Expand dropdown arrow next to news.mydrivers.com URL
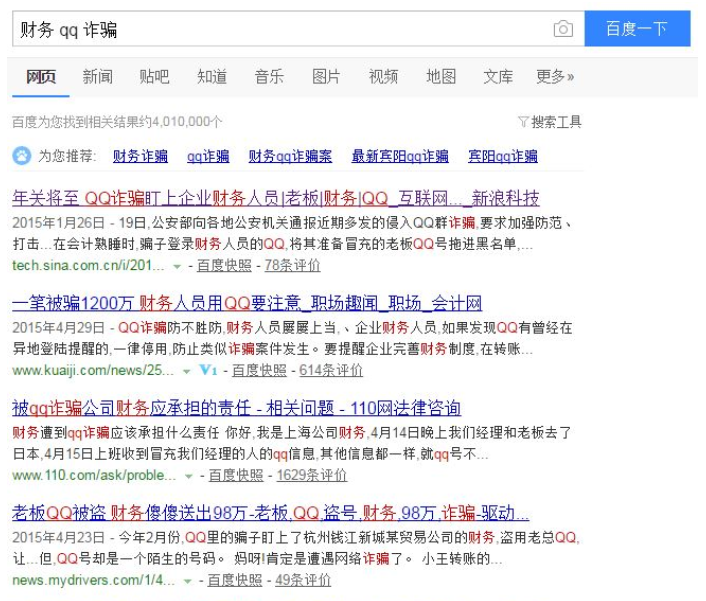706x601 pixels. (188, 581)
